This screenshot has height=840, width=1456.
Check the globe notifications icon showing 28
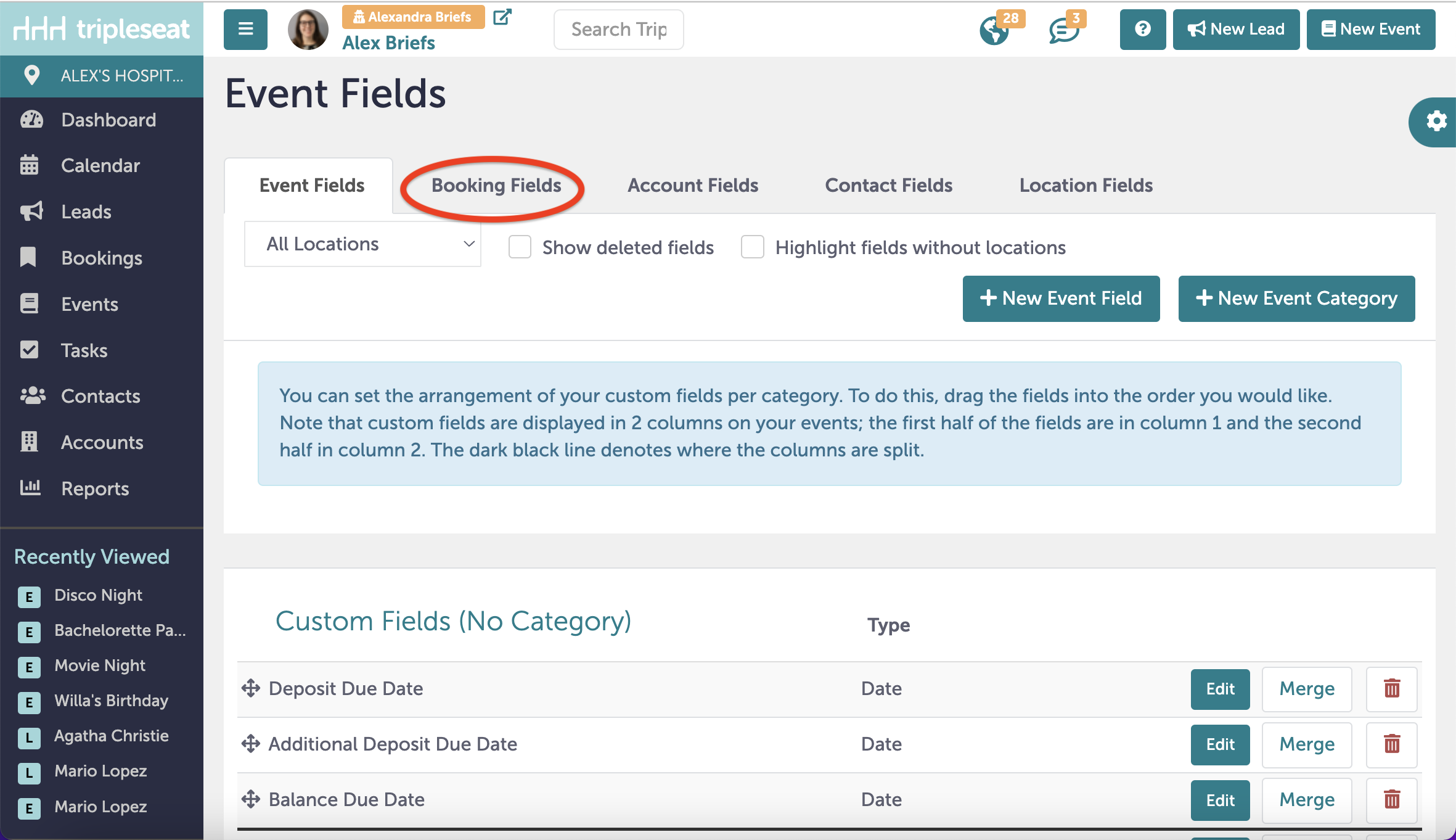994,29
